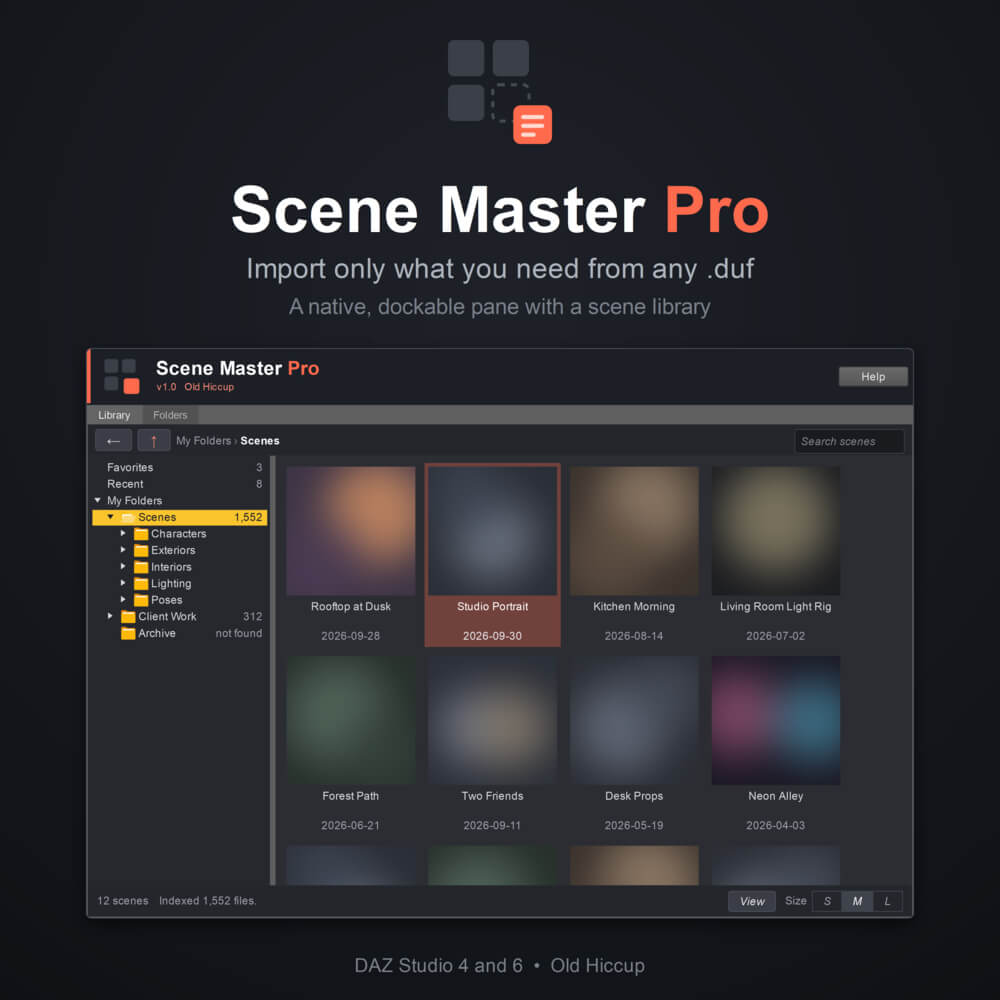Select the Poses folder row
Image resolution: width=1000 pixels, height=1000 pixels.
pyautogui.click(x=180, y=600)
